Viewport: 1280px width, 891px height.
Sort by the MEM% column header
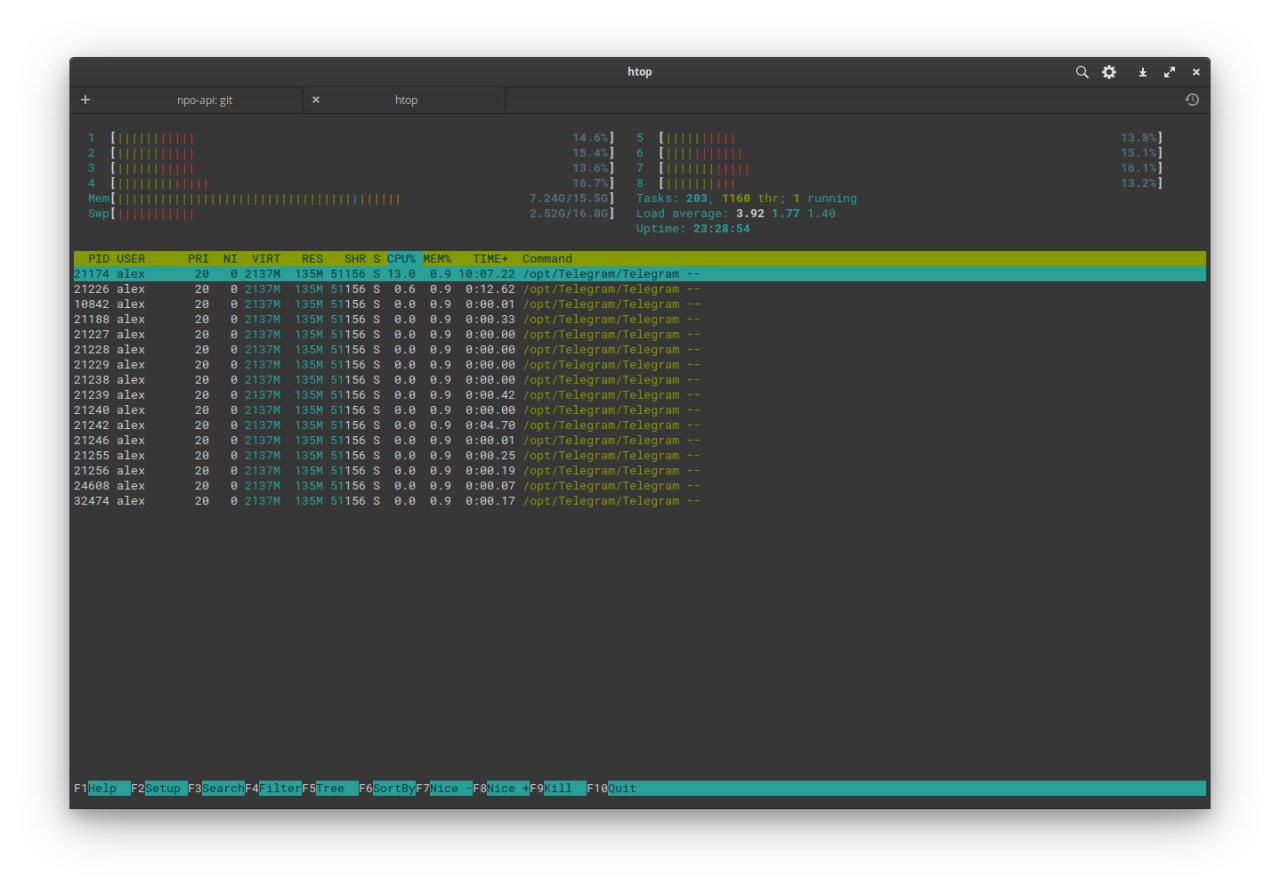click(437, 259)
